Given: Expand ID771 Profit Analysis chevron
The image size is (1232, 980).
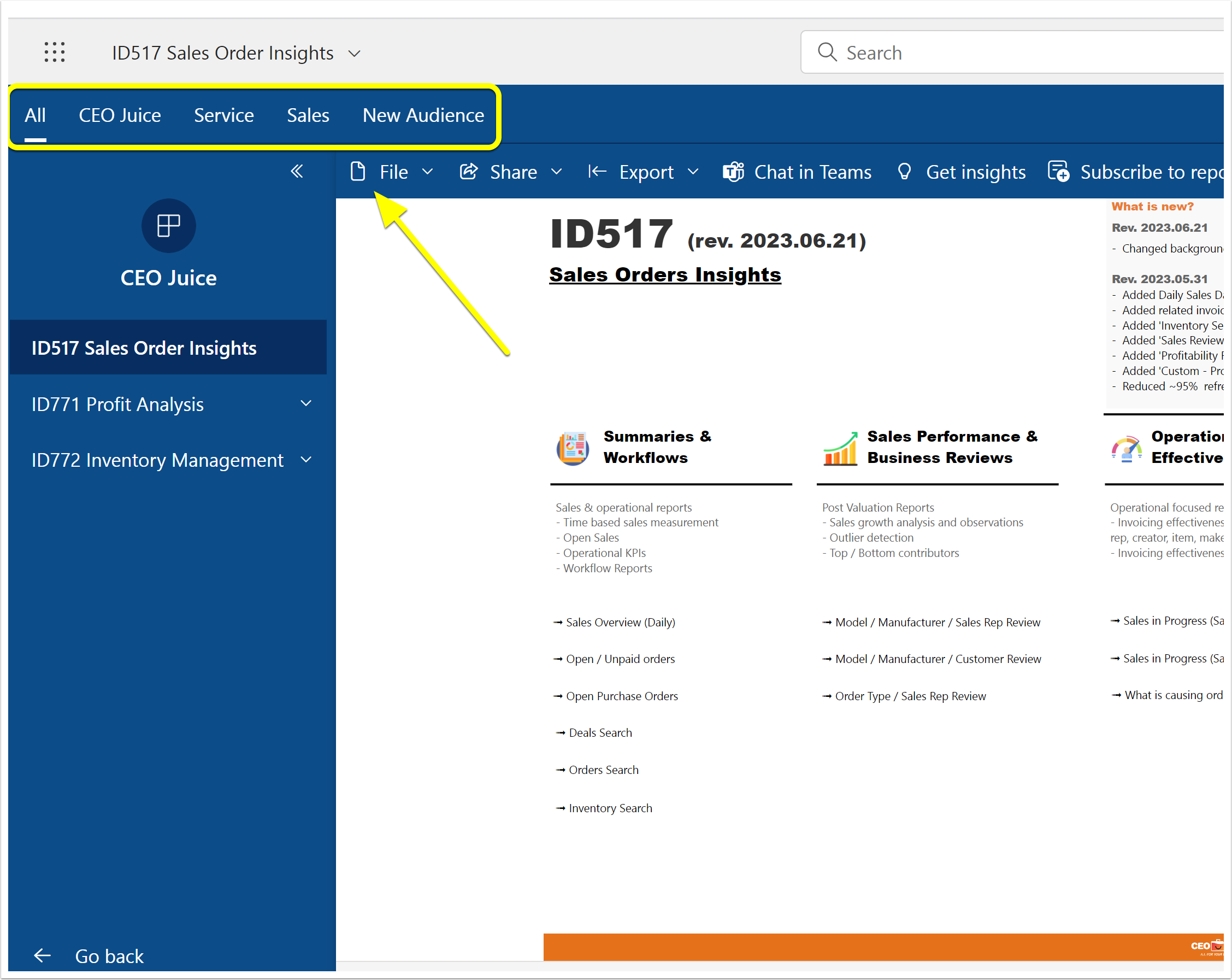Looking at the screenshot, I should coord(306,404).
